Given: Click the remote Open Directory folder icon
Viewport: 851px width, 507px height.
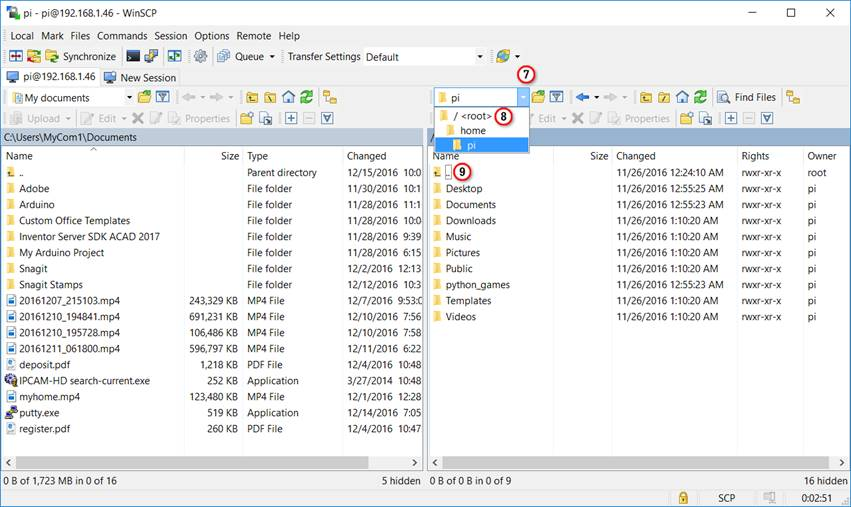Looking at the screenshot, I should [538, 97].
